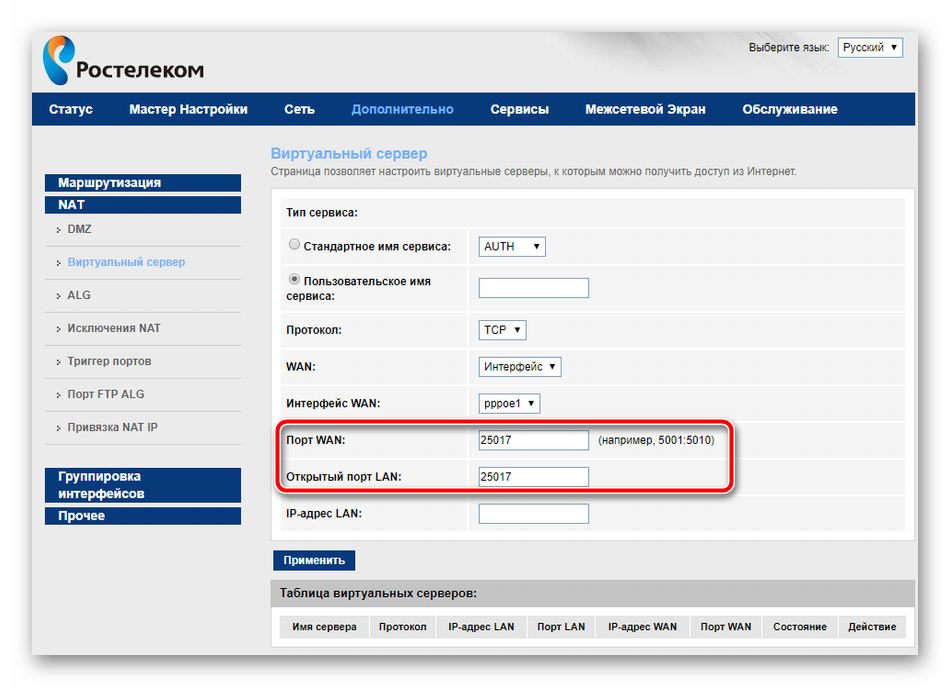Choose language from the Русский dropdown
This screenshot has width=950, height=687.
pyautogui.click(x=869, y=48)
